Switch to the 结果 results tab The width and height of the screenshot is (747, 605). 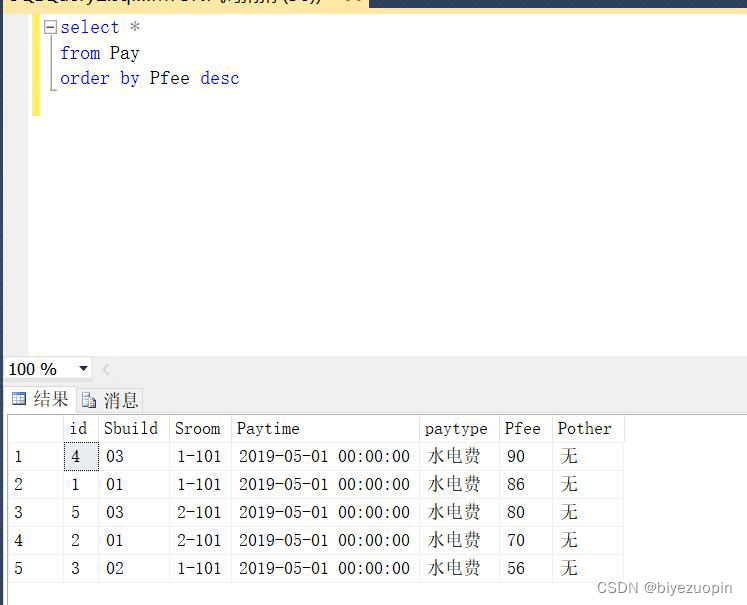pyautogui.click(x=40, y=399)
